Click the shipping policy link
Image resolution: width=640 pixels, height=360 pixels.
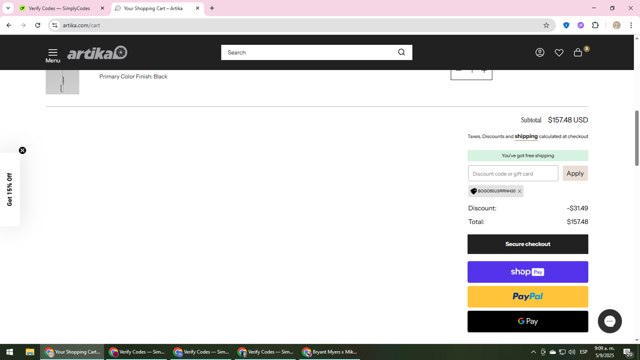coord(526,136)
